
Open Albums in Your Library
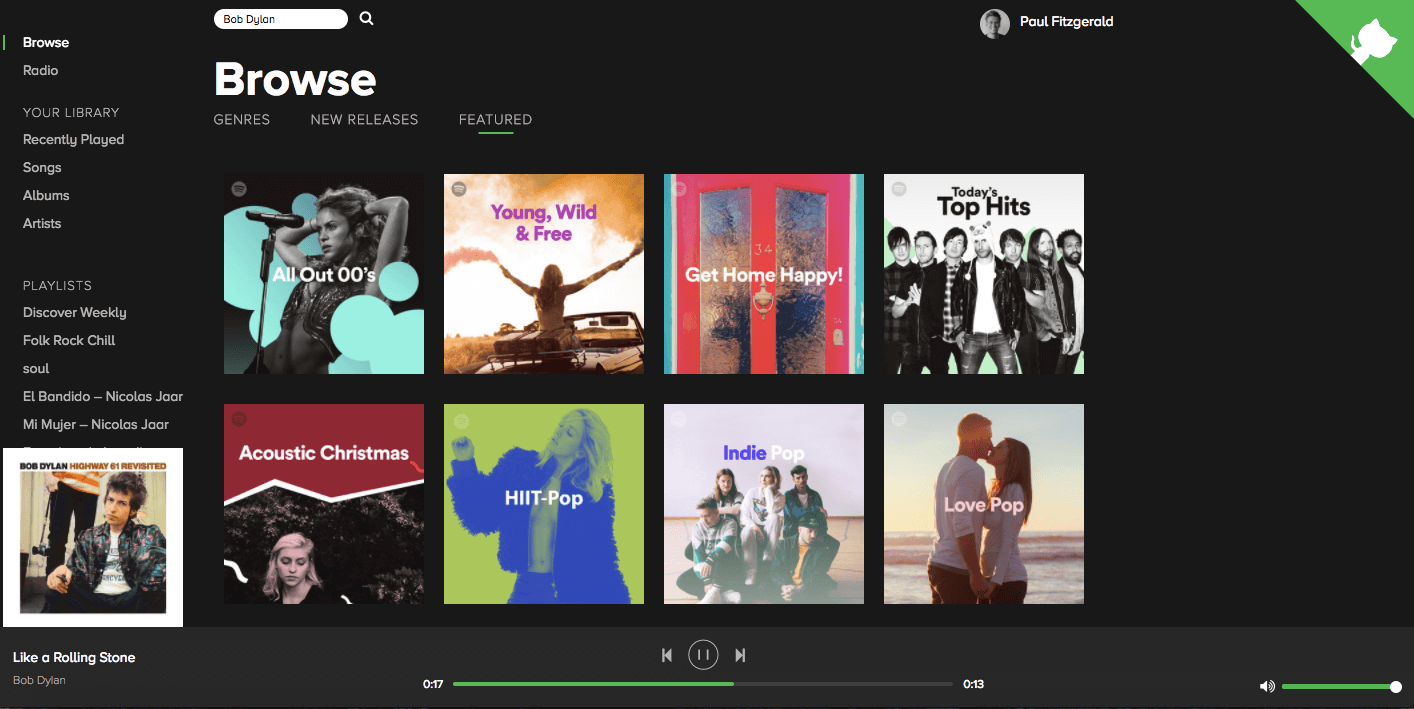(46, 195)
